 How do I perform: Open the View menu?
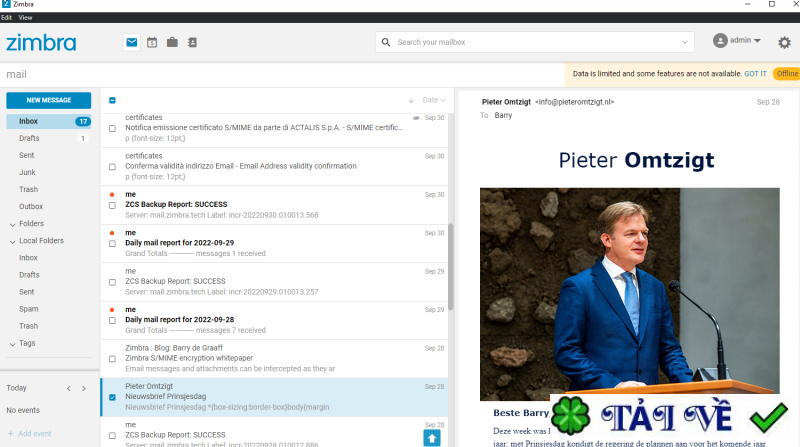pyautogui.click(x=25, y=17)
